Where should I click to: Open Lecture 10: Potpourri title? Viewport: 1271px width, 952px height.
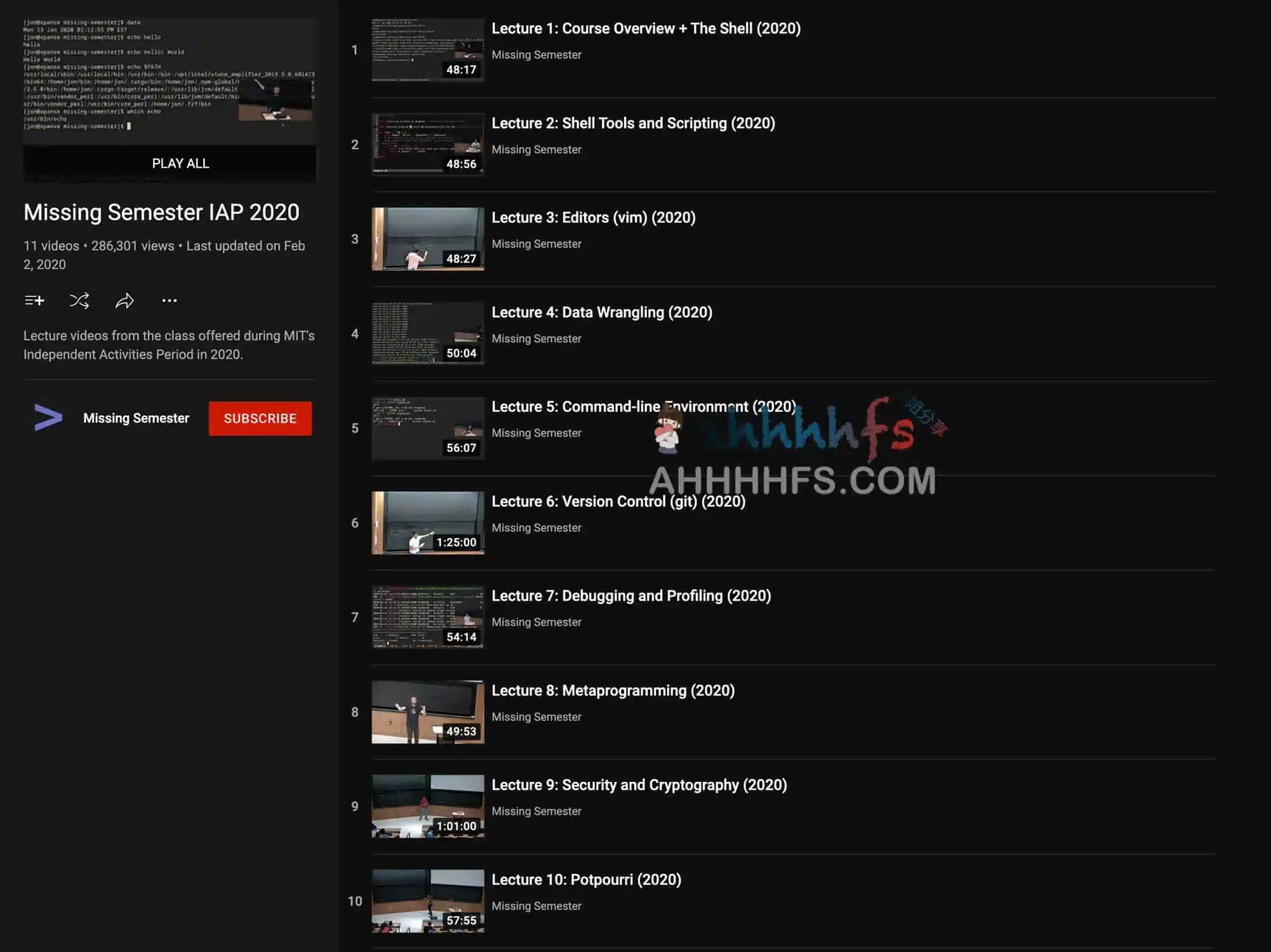(586, 880)
